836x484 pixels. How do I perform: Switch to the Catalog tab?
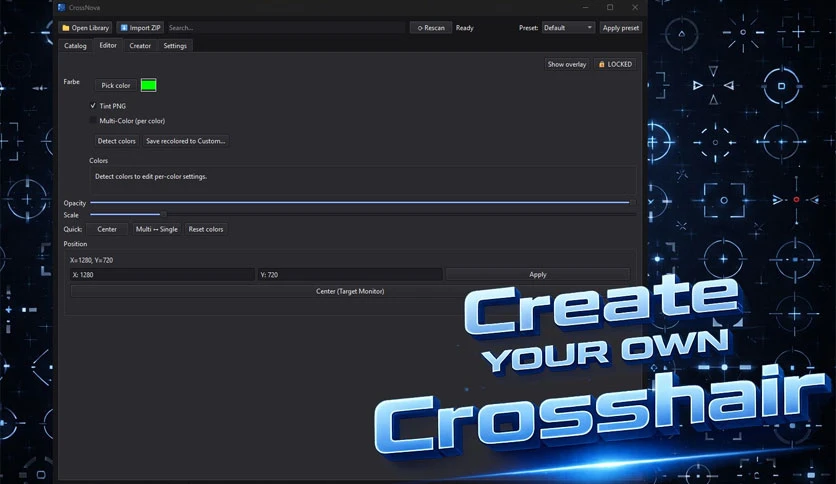[75, 46]
